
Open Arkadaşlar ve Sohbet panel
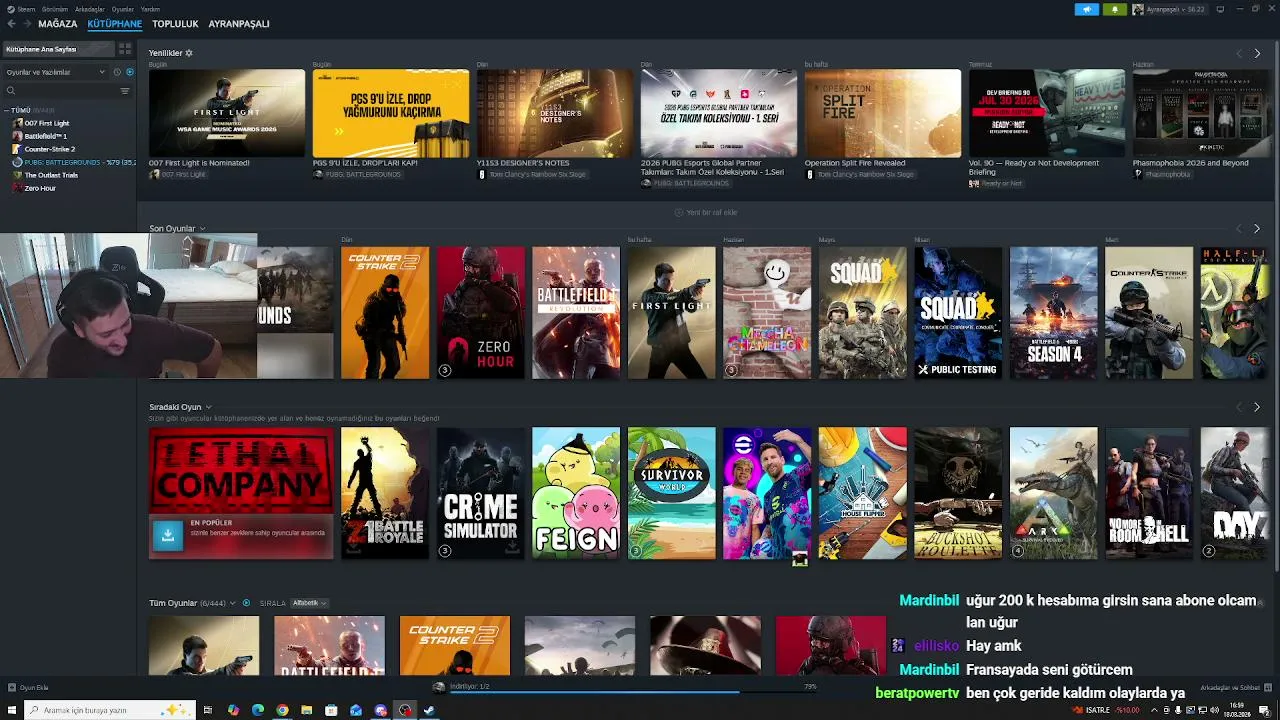pyautogui.click(x=1235, y=688)
